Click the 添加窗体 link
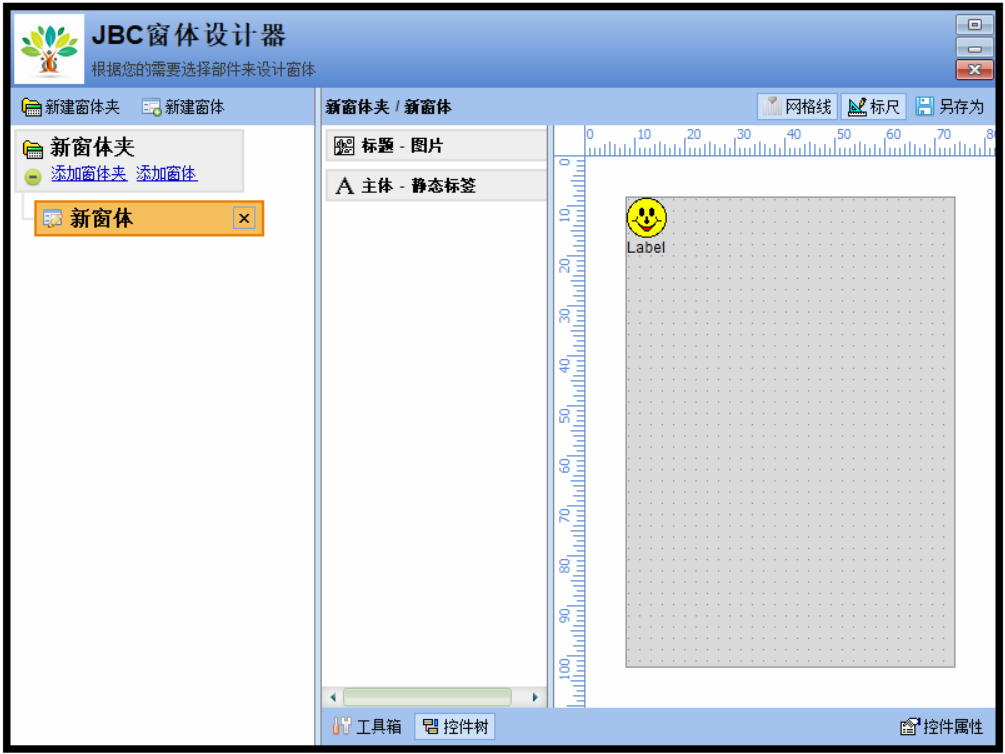The height and width of the screenshot is (754, 1005). click(x=166, y=174)
